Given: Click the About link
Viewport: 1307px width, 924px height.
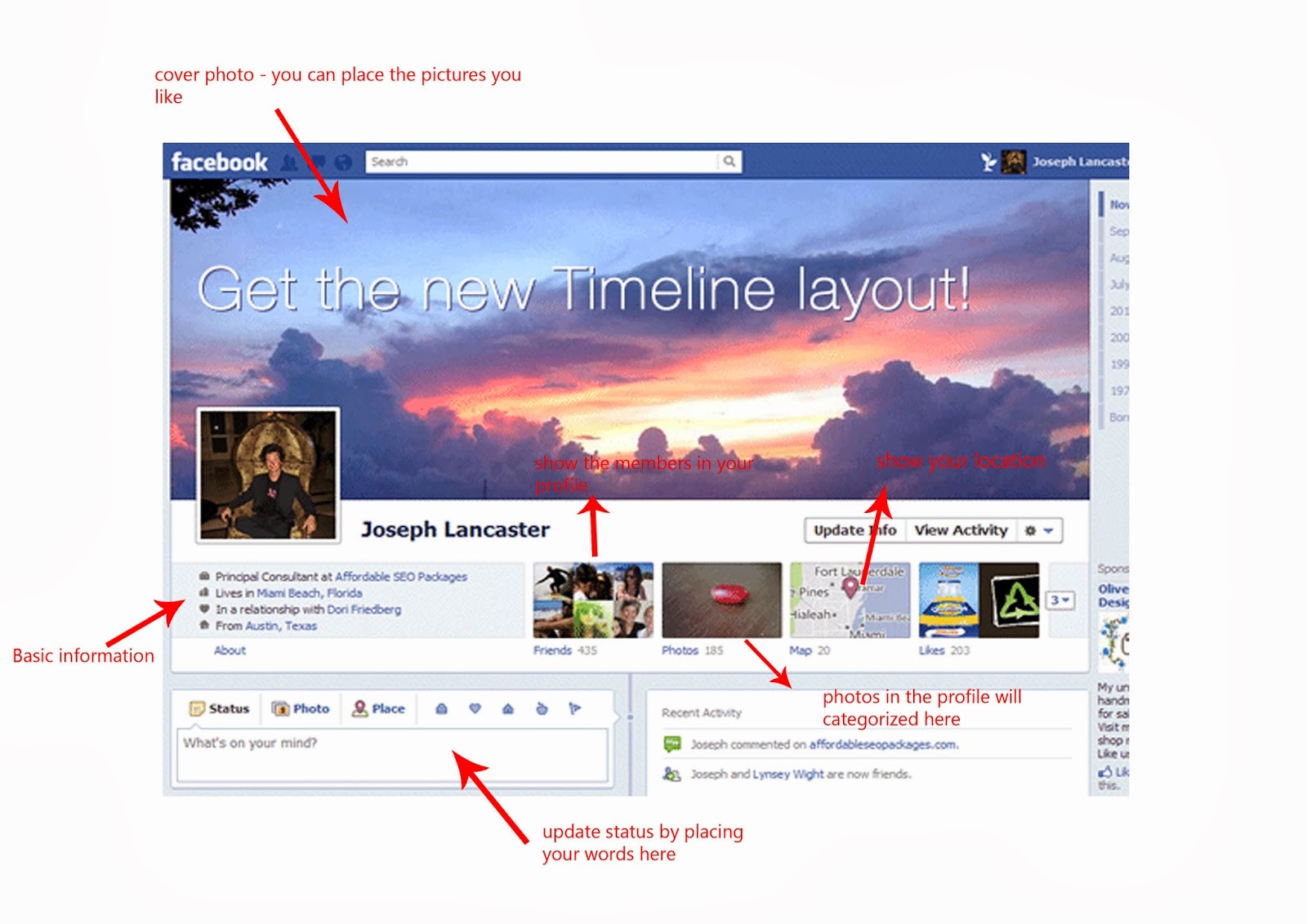Looking at the screenshot, I should [230, 650].
